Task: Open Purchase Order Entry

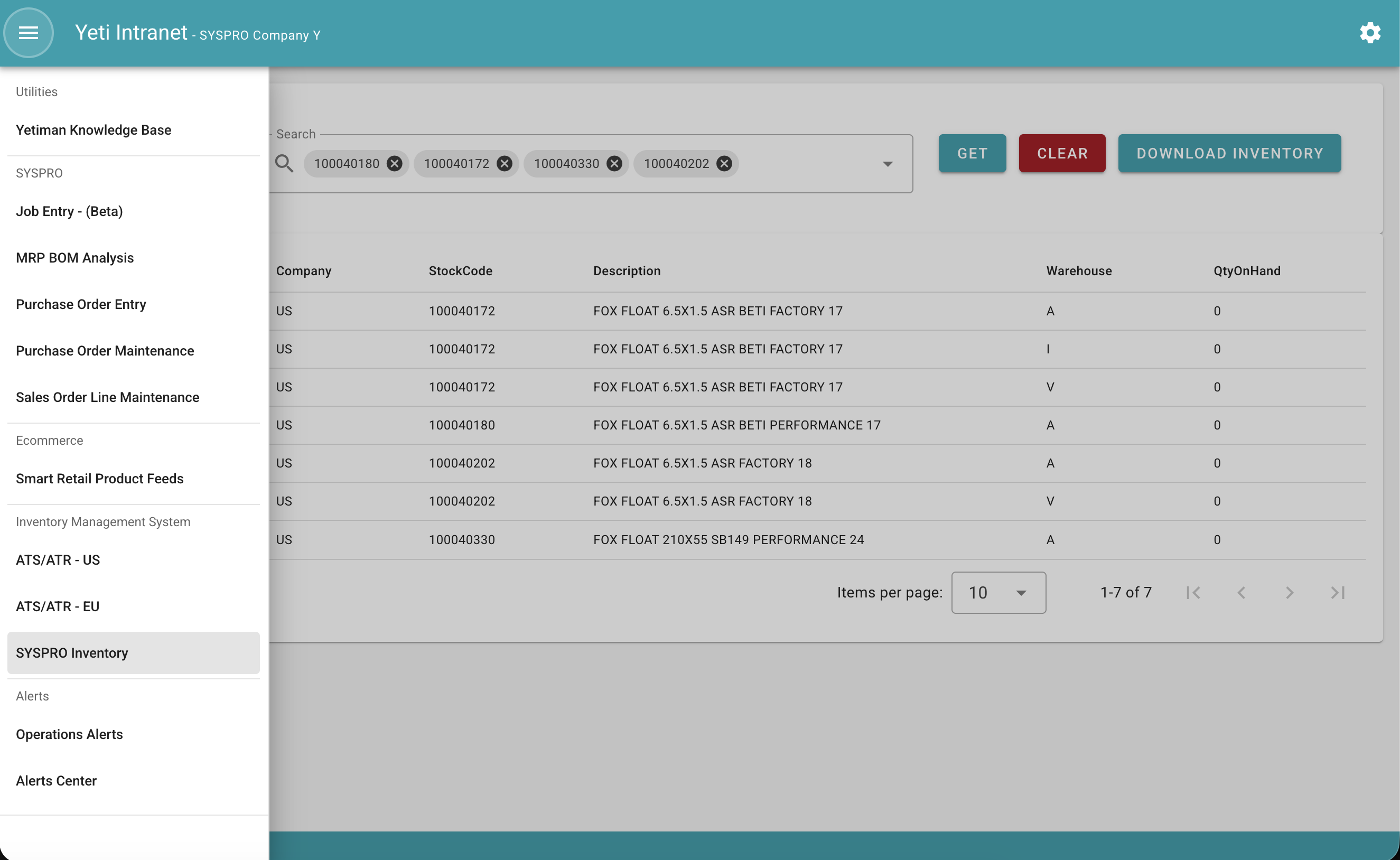Action: [134, 304]
